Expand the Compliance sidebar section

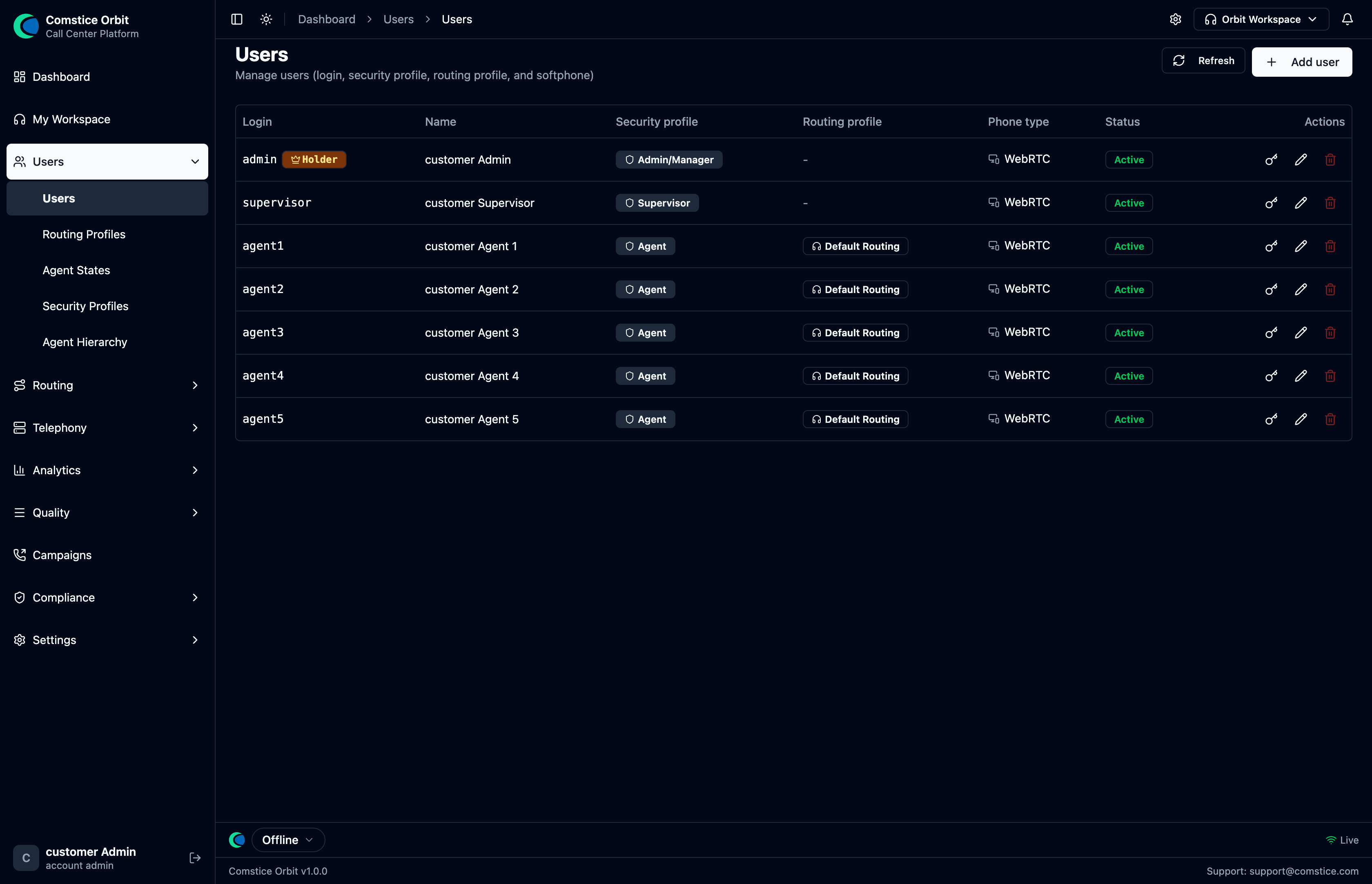coord(107,597)
